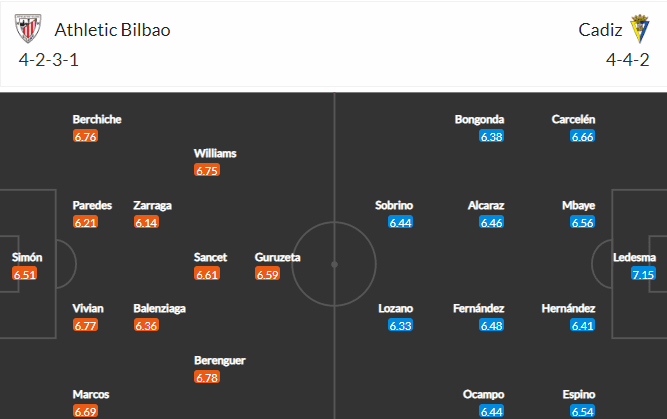Open Sancet player details

click(x=210, y=257)
